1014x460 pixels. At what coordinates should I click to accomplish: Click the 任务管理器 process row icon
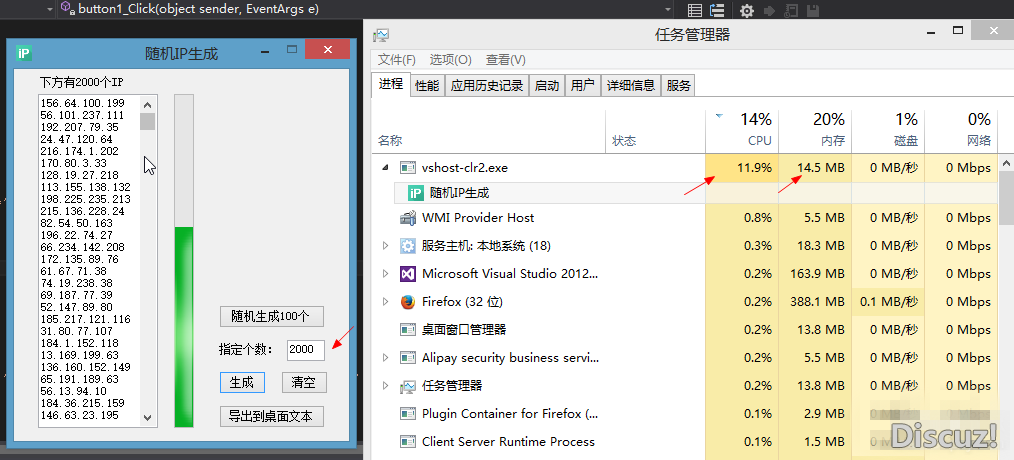408,386
